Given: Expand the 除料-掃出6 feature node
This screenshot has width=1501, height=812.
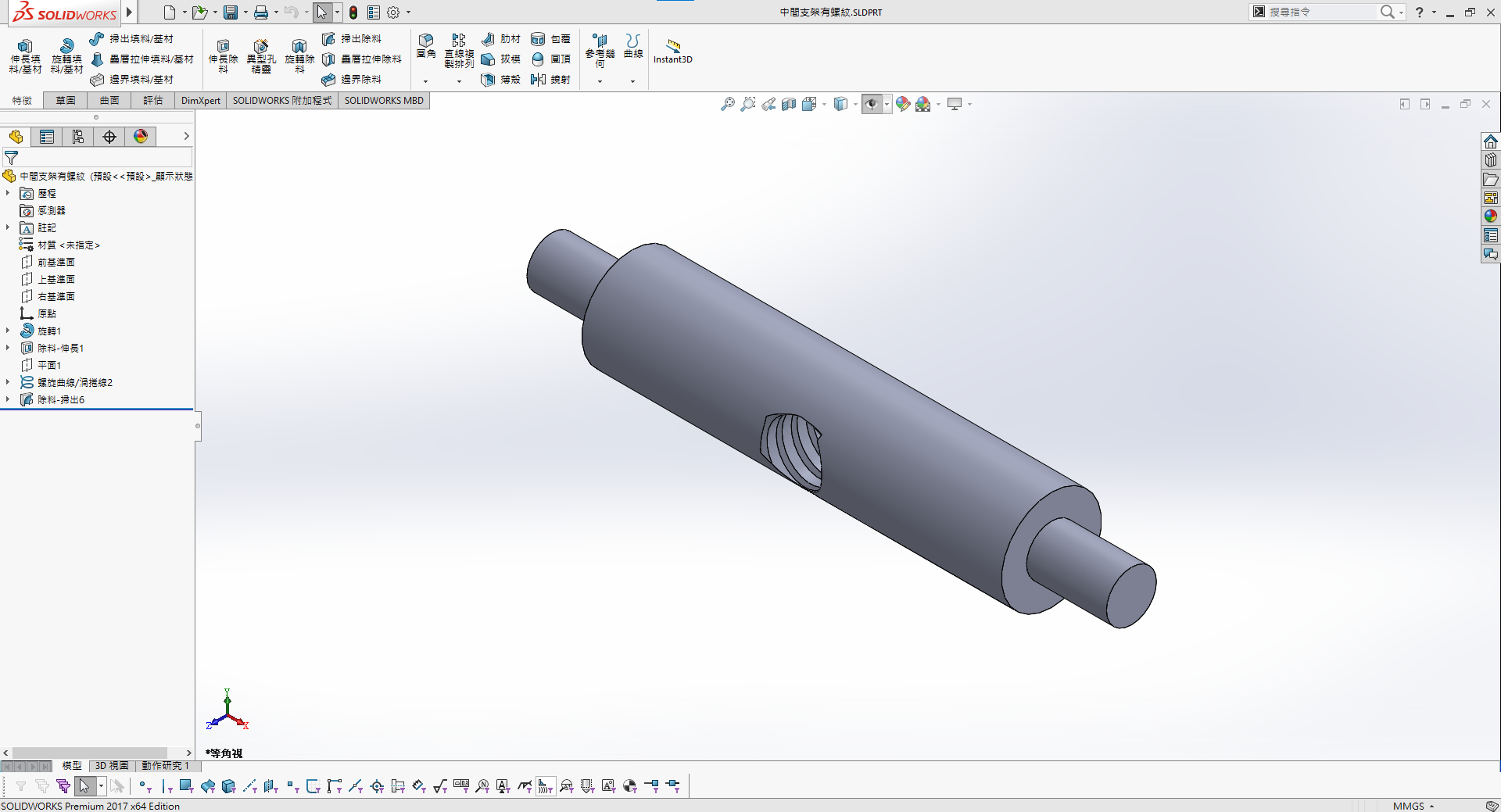Looking at the screenshot, I should point(8,399).
